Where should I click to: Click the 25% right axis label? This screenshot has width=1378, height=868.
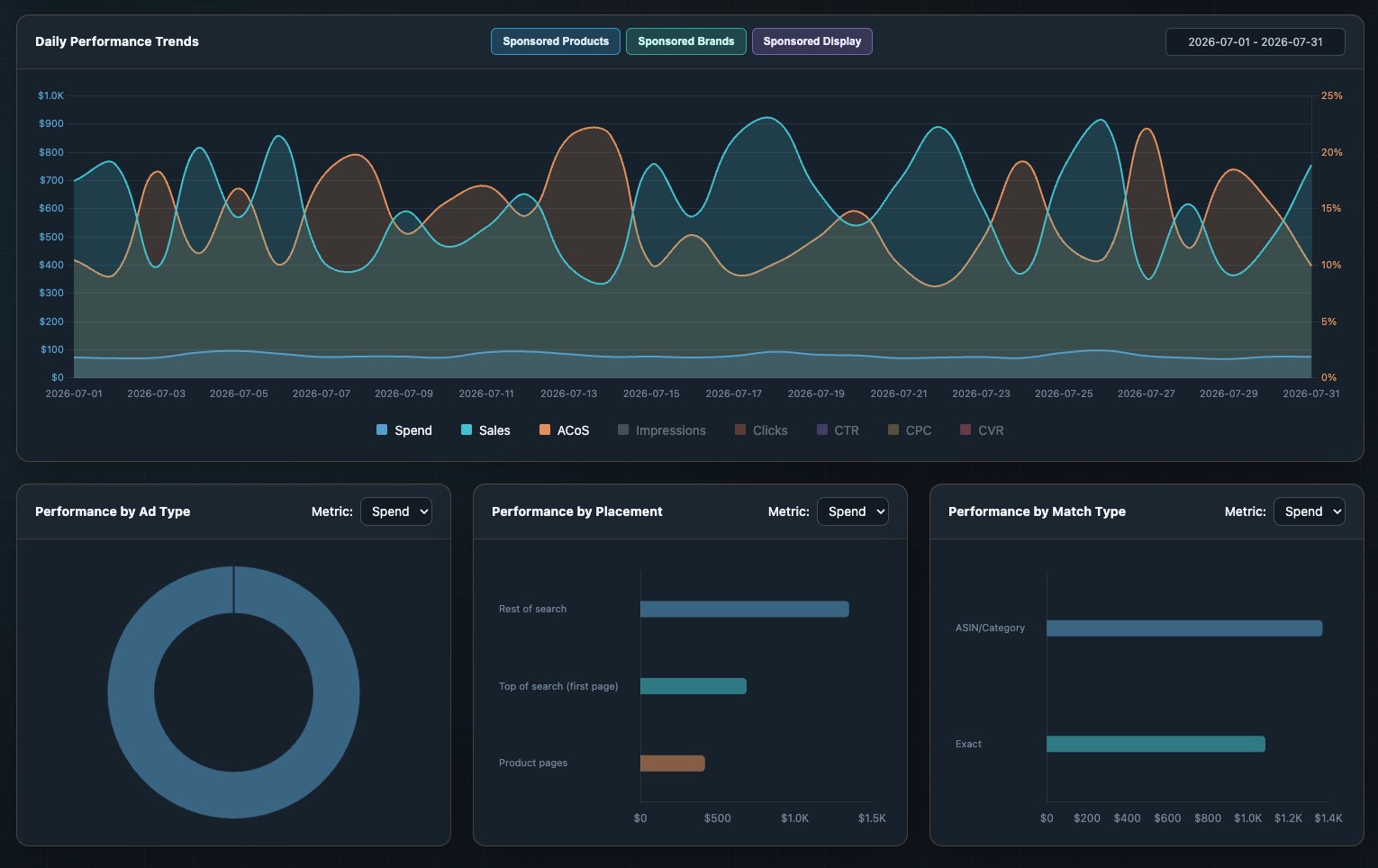1331,95
